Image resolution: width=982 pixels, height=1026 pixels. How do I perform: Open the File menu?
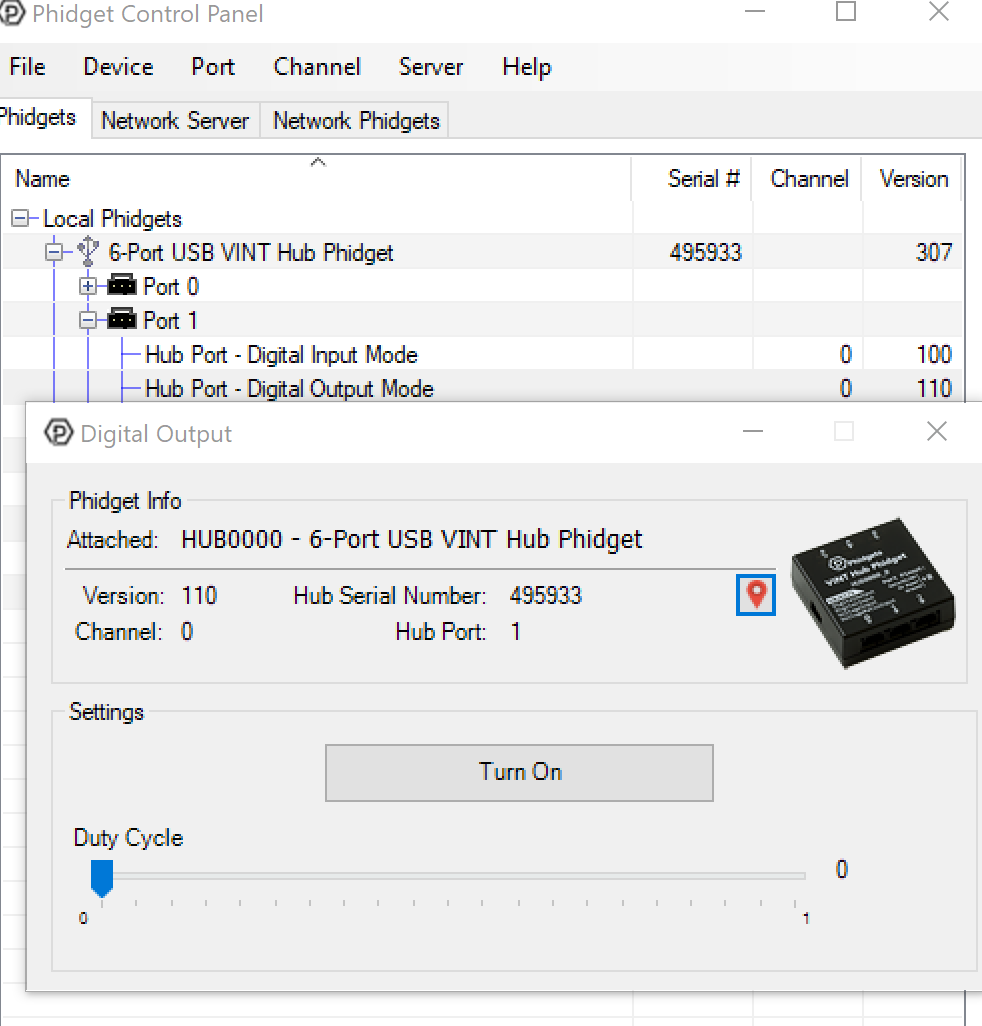(x=27, y=67)
